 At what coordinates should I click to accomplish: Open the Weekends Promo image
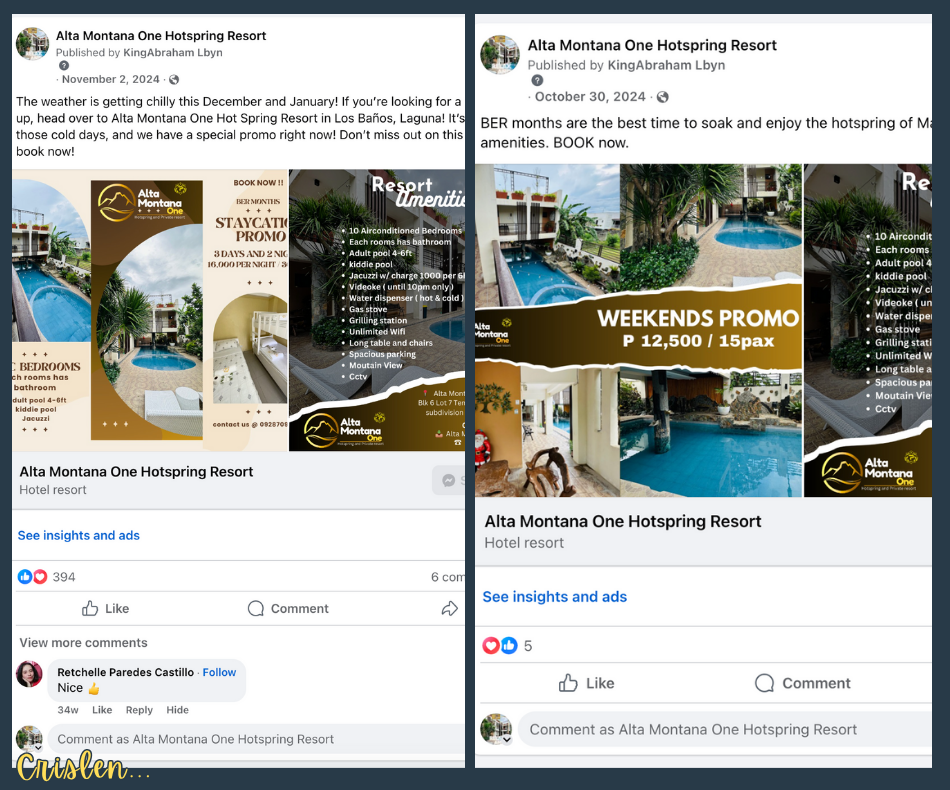pos(639,330)
